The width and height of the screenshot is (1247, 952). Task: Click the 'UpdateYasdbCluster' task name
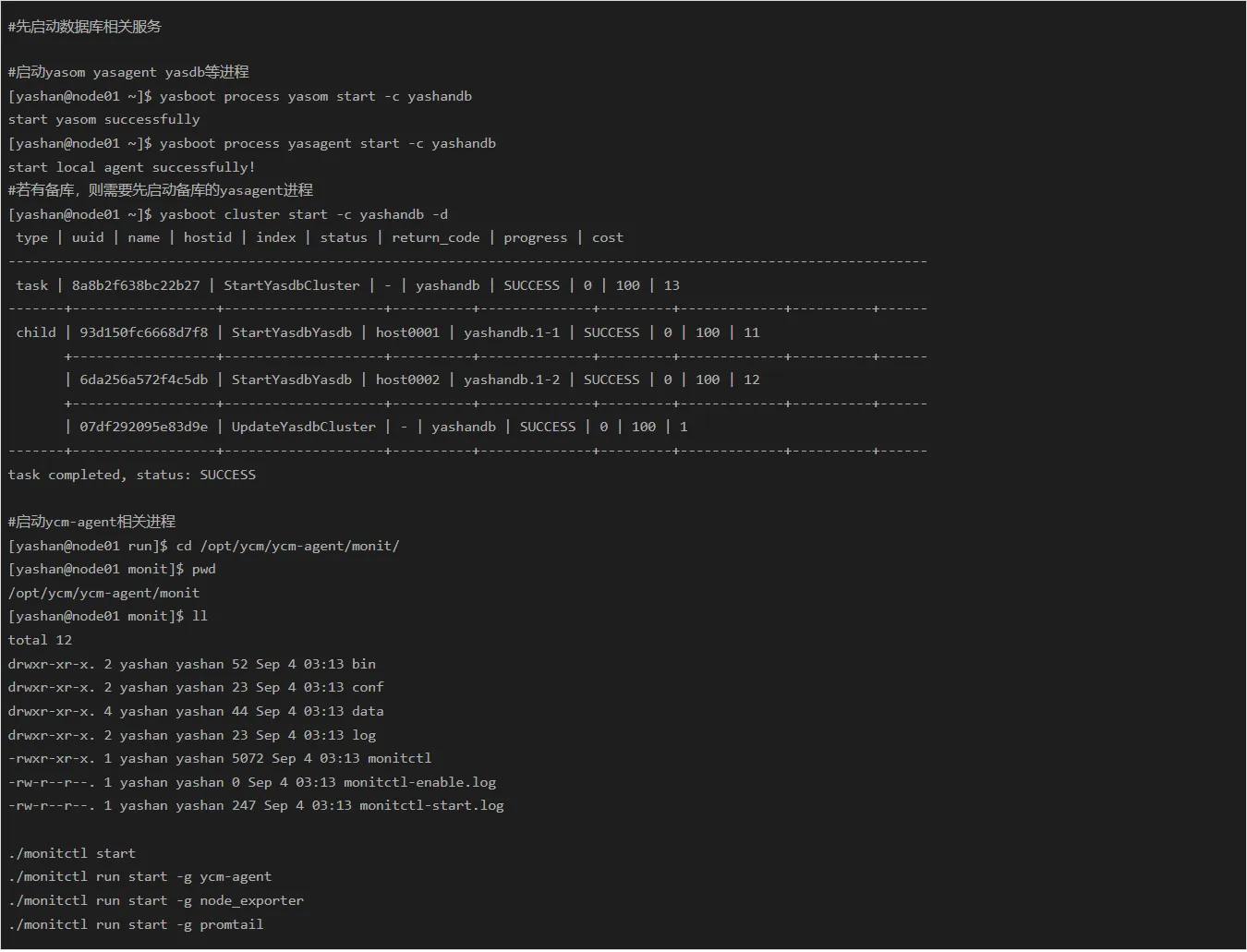303,427
